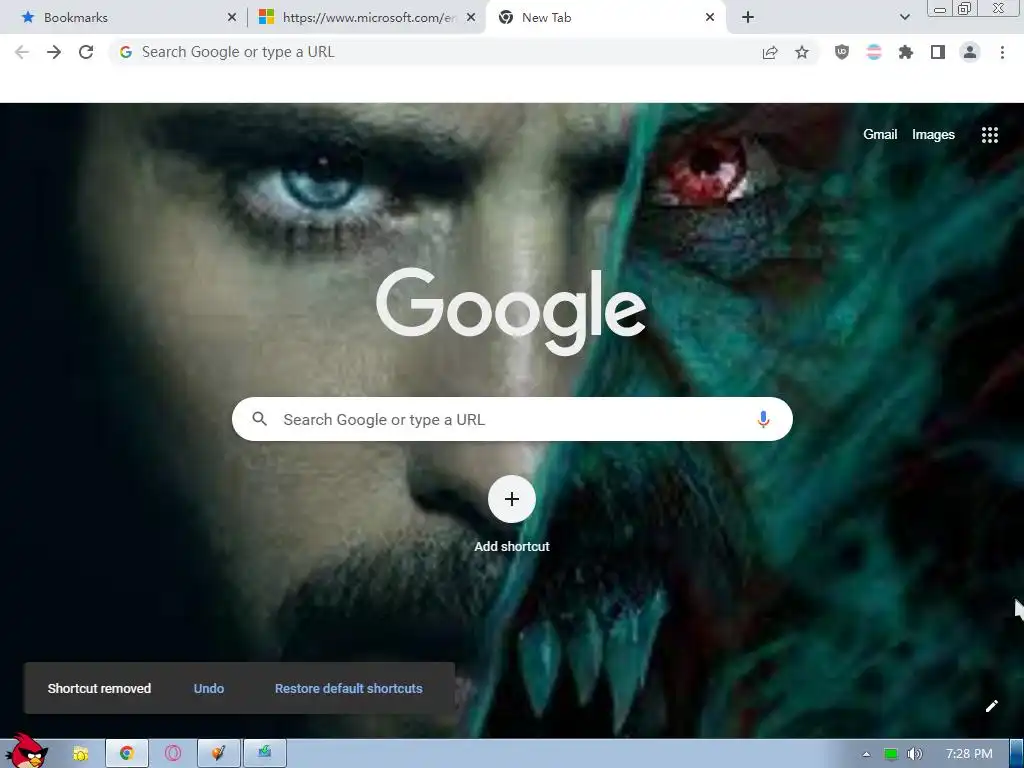1024x768 pixels.
Task: Open the striped round extension icon
Action: [874, 52]
